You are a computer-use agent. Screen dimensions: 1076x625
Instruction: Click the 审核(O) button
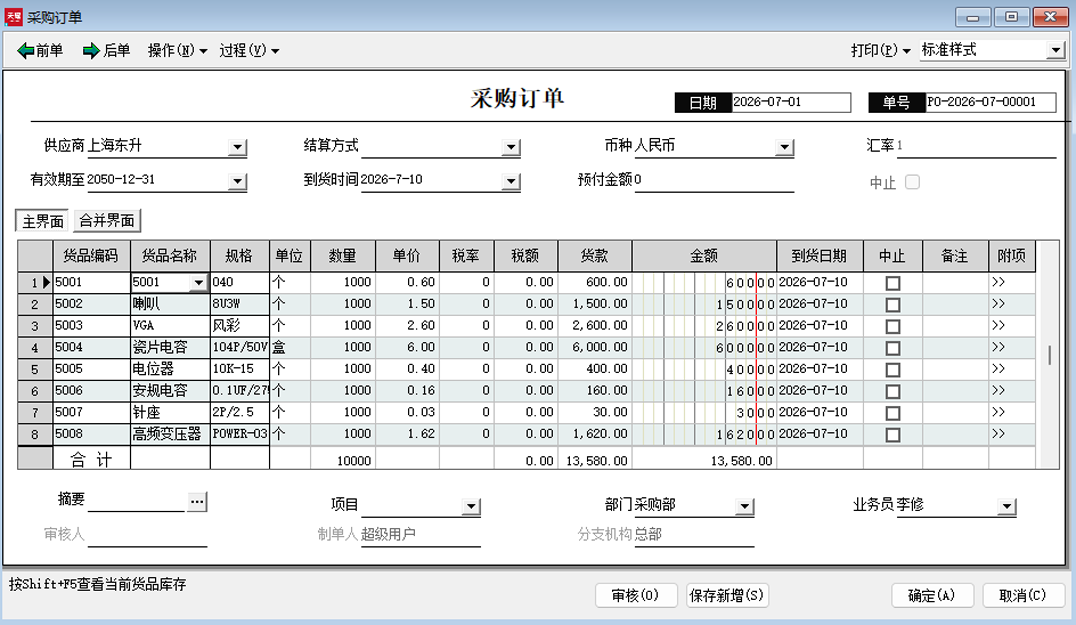[x=635, y=595]
